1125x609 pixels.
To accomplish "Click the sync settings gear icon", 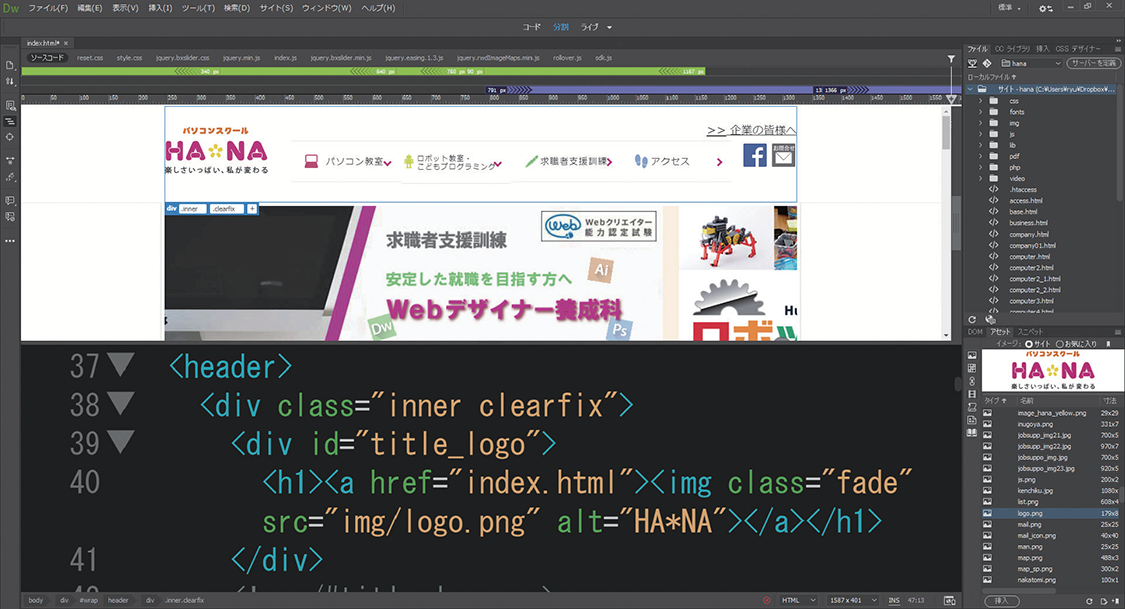I will [1045, 9].
